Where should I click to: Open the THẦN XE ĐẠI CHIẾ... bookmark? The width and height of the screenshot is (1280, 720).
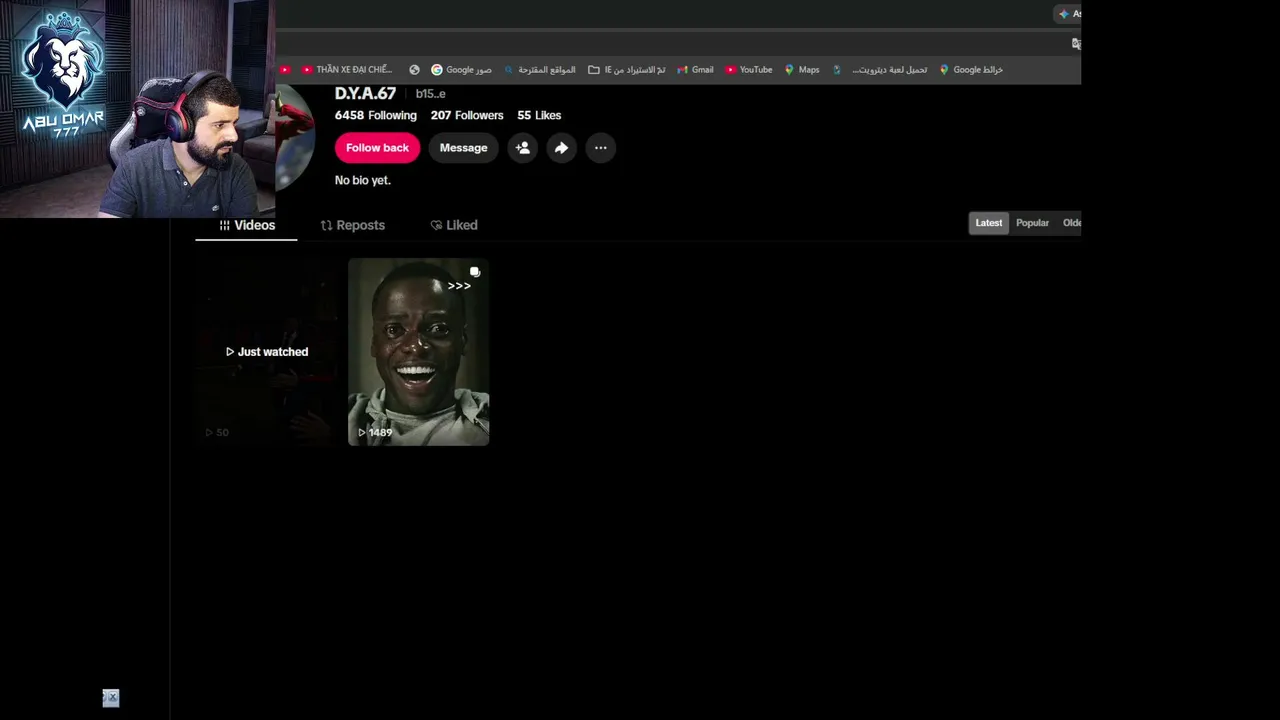click(346, 70)
